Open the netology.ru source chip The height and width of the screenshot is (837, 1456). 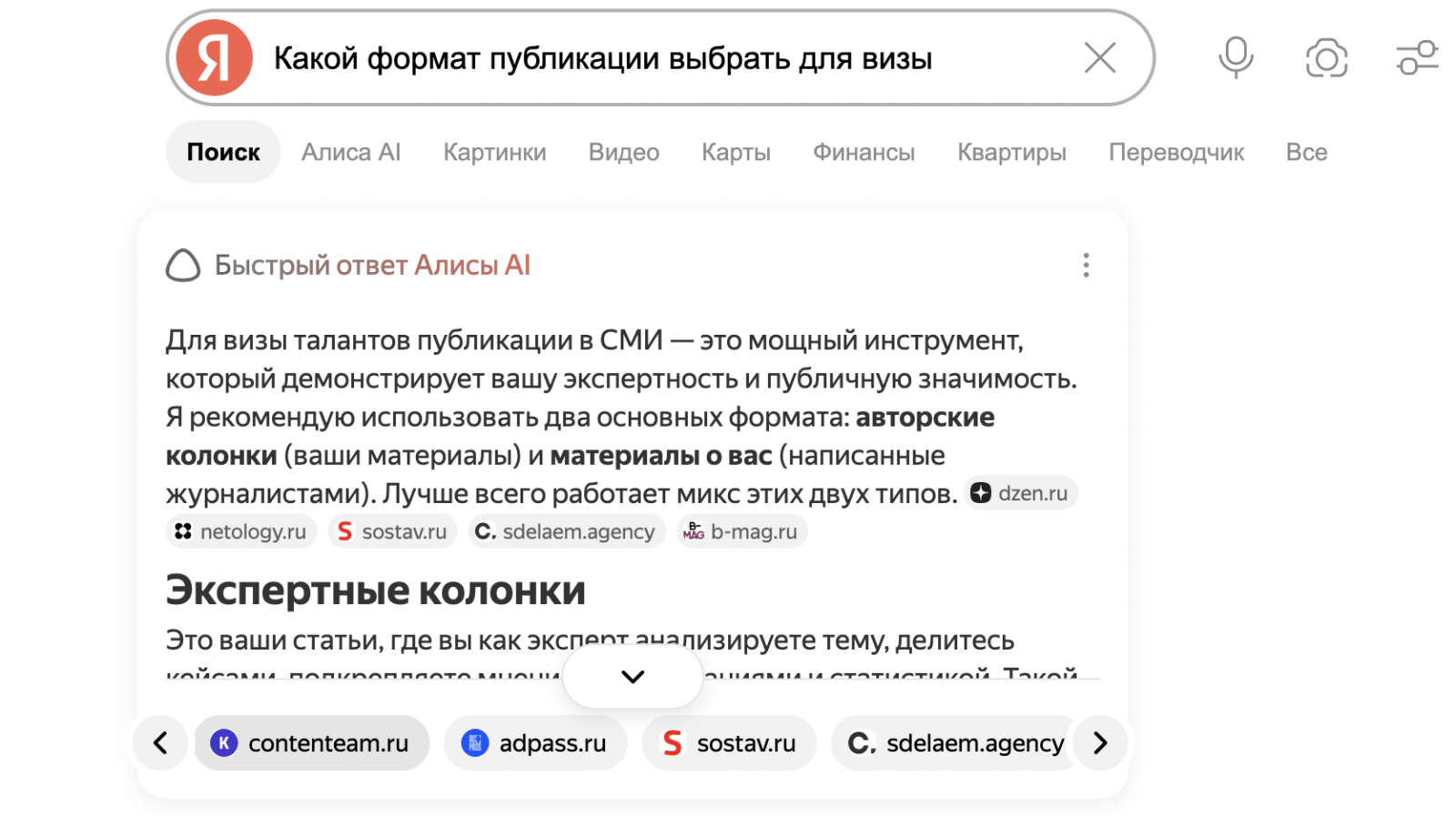tap(241, 531)
